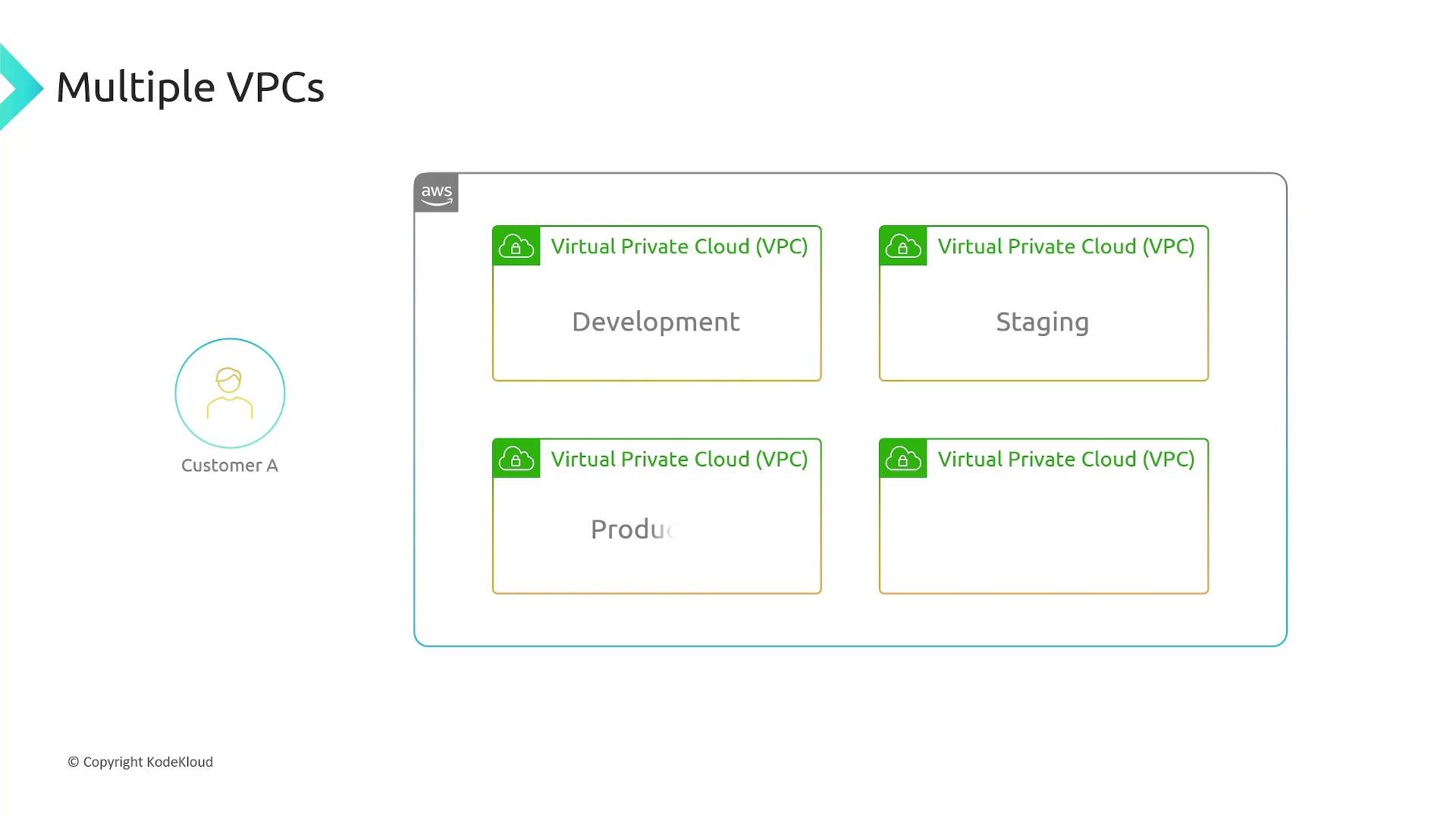The height and width of the screenshot is (819, 1456).
Task: Click the bottom-left VPC heading text
Action: [x=679, y=460]
